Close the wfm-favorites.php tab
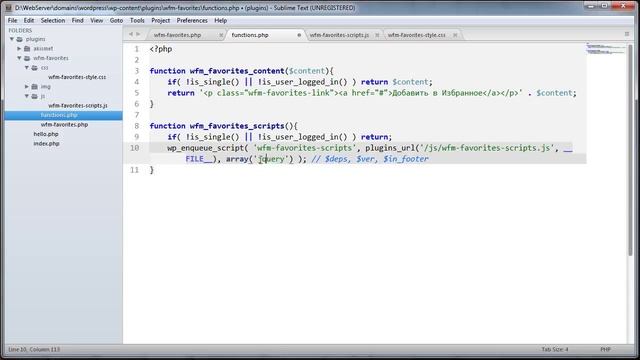640x360 pixels. [221, 35]
